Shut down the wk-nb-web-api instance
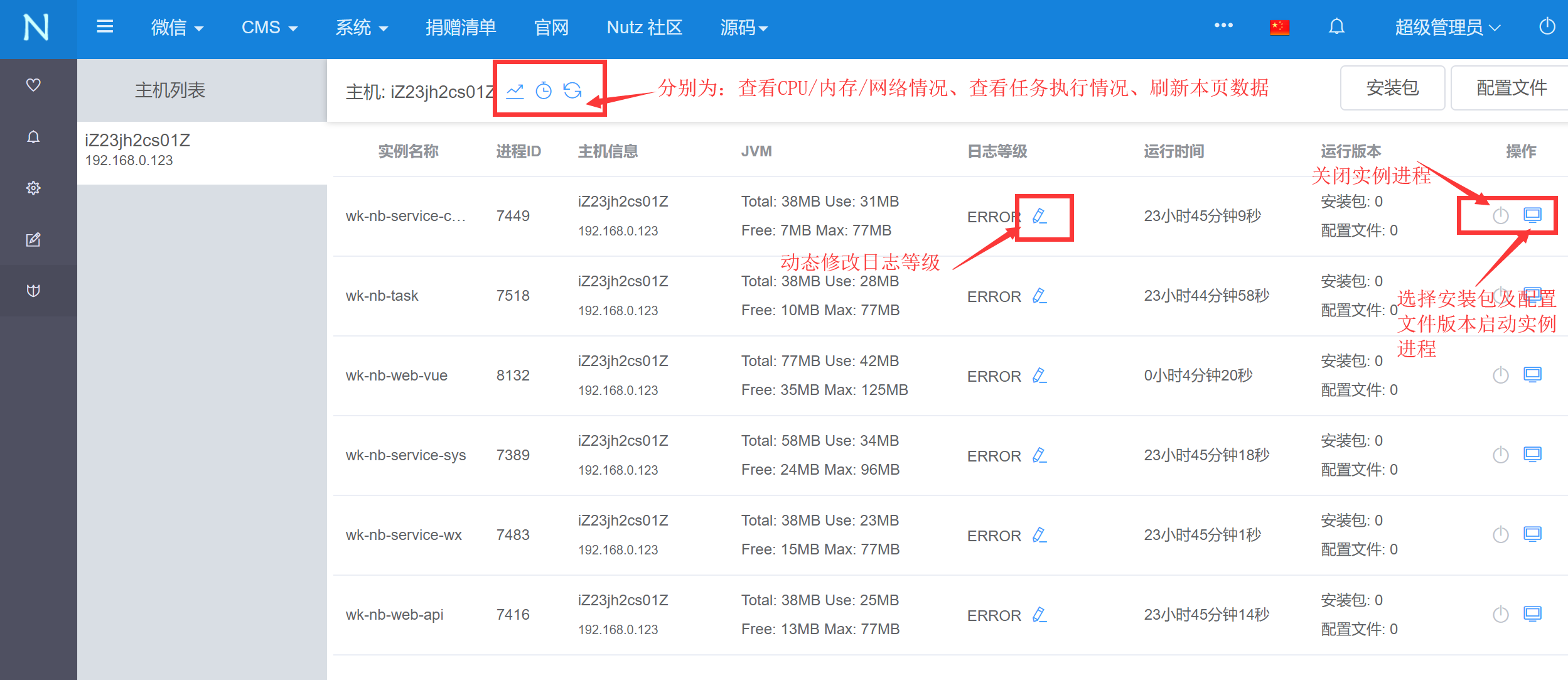Image resolution: width=1568 pixels, height=680 pixels. click(1501, 614)
